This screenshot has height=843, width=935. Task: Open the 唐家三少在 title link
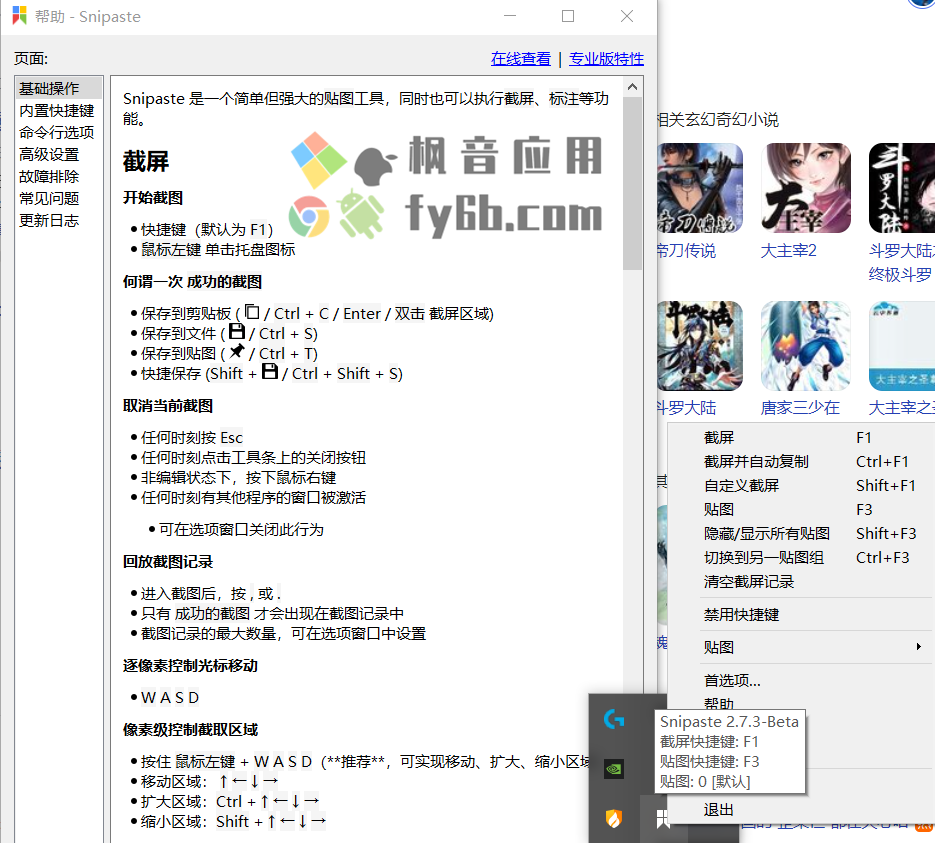point(800,408)
